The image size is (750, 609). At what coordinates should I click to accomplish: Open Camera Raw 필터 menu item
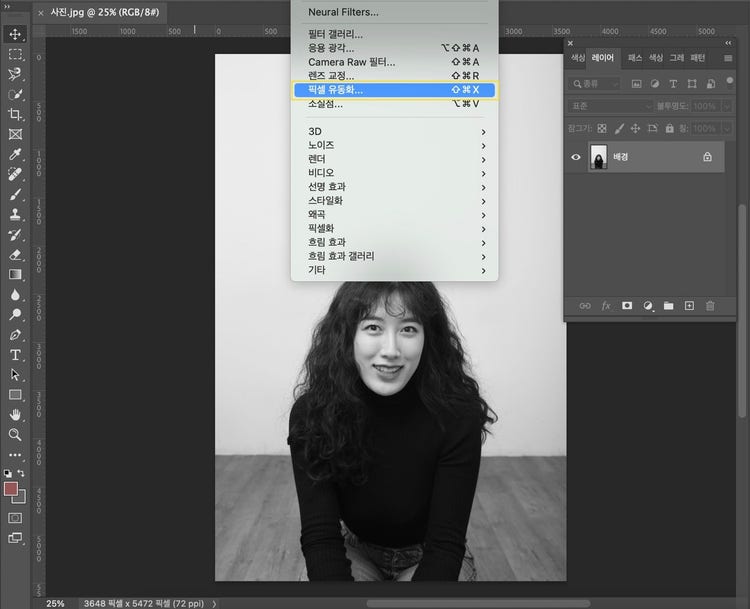[395, 62]
